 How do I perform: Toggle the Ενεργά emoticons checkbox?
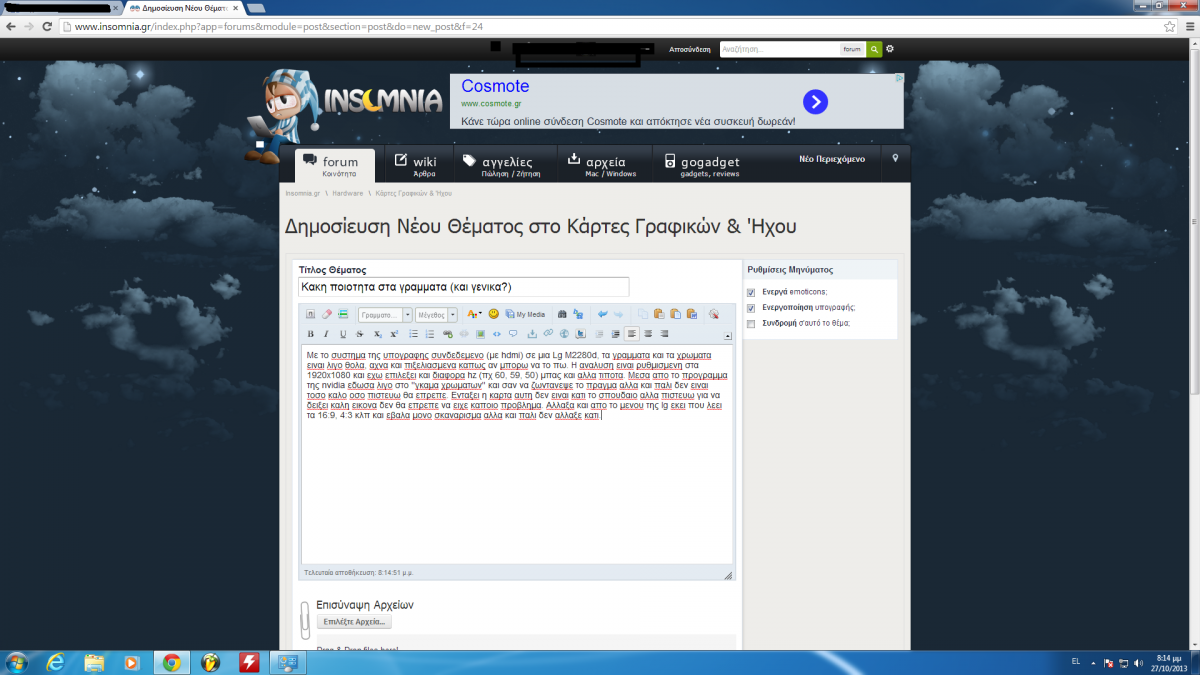(x=751, y=292)
